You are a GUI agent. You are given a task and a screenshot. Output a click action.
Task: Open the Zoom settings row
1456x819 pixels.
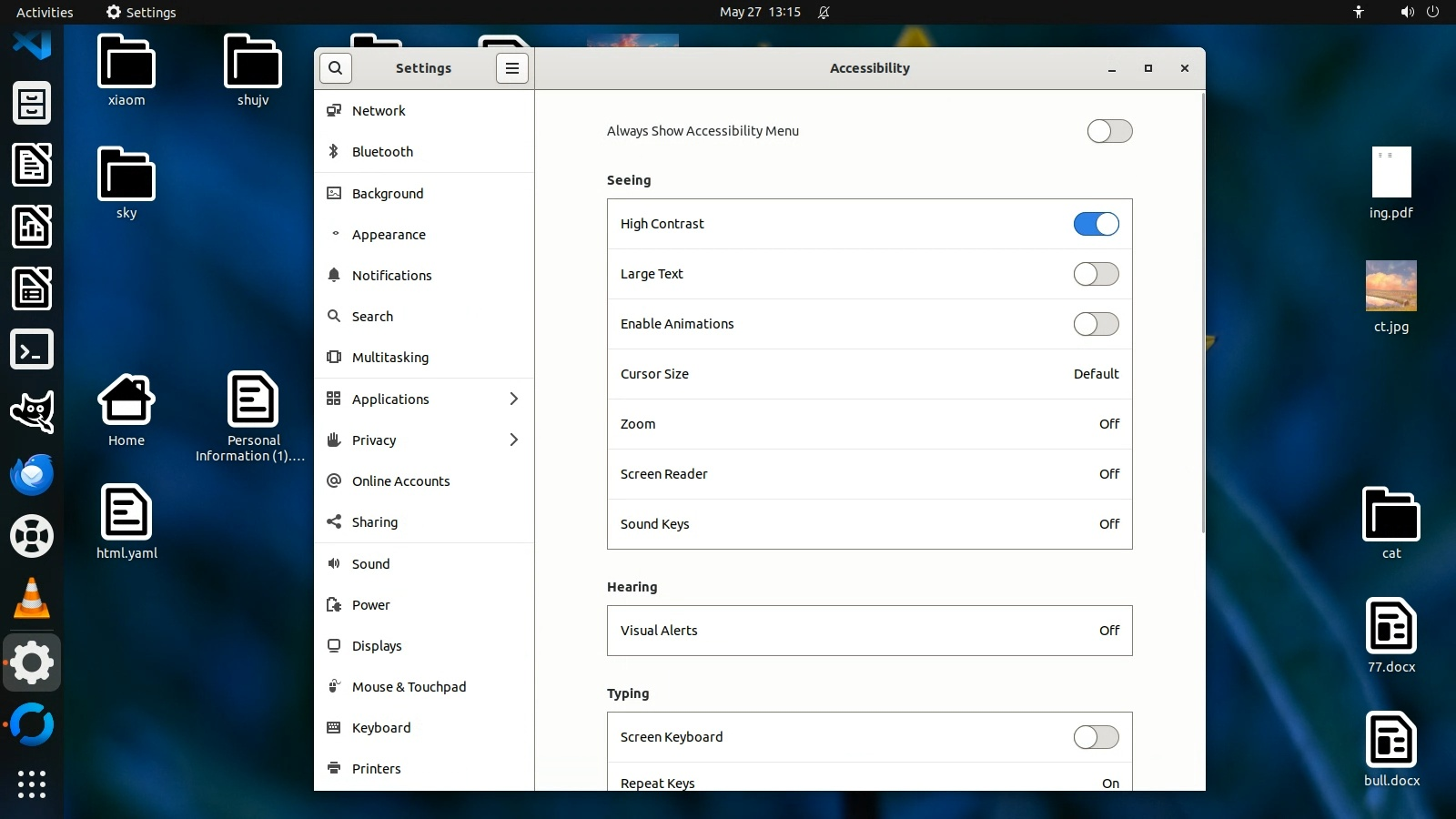pyautogui.click(x=869, y=424)
